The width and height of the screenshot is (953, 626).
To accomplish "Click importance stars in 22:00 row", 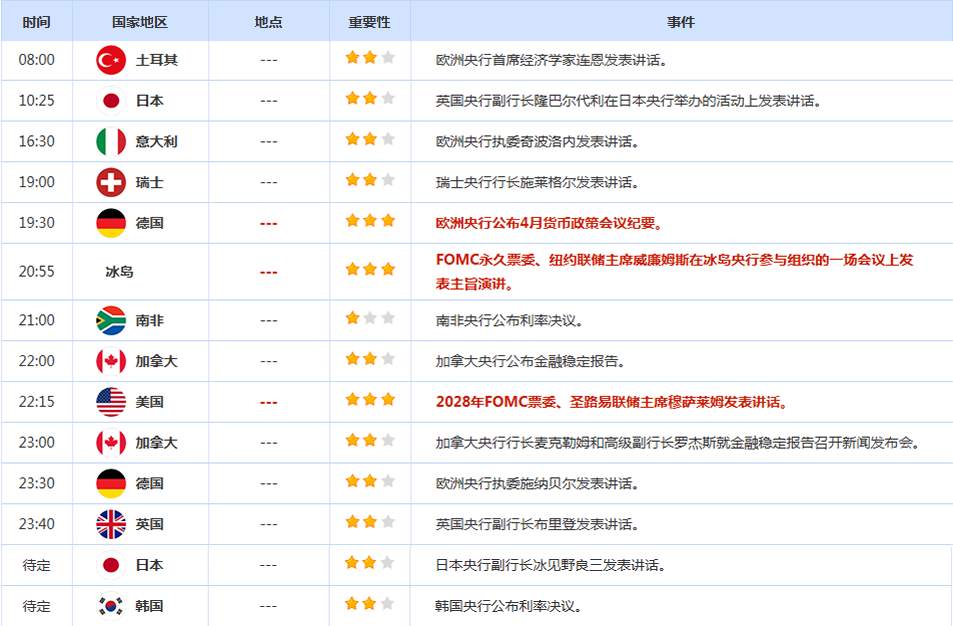I will coord(370,359).
